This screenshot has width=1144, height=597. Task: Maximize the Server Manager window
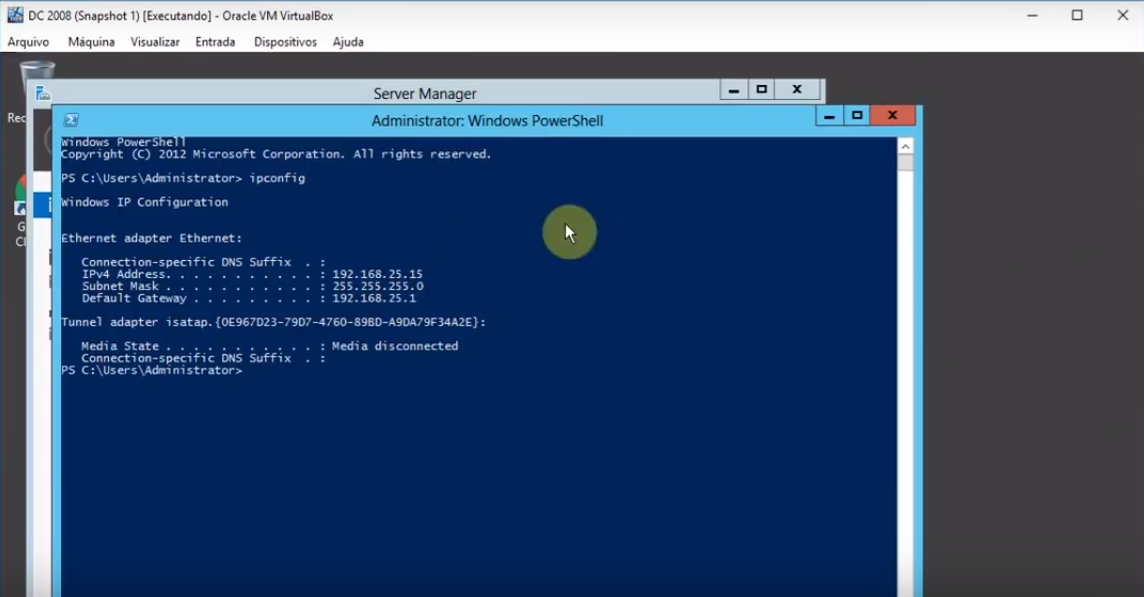pyautogui.click(x=762, y=90)
